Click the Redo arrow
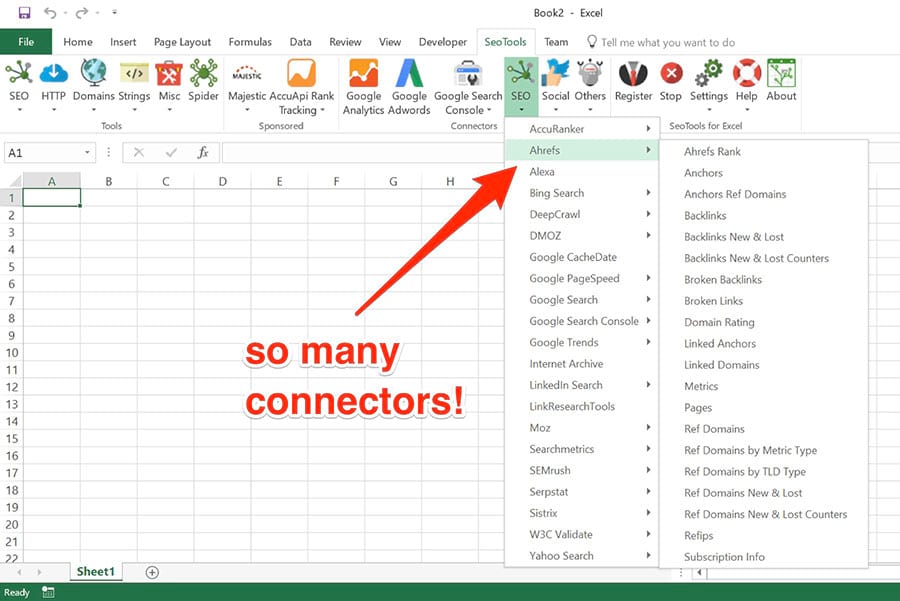Screen dimensions: 900x601 click(82, 13)
